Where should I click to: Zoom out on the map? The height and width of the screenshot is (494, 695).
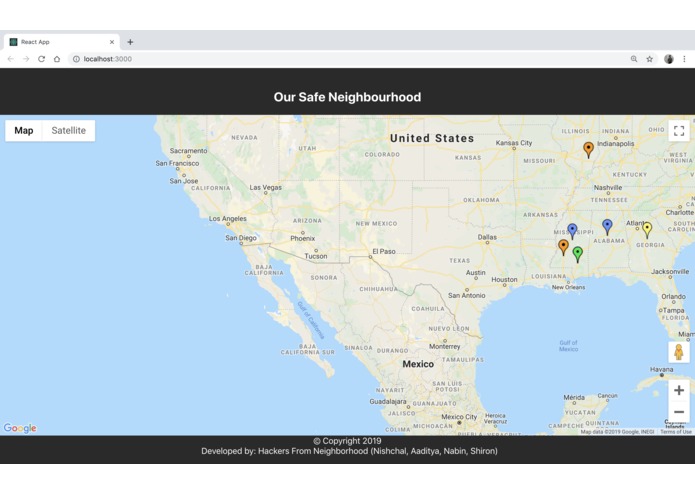[x=679, y=412]
